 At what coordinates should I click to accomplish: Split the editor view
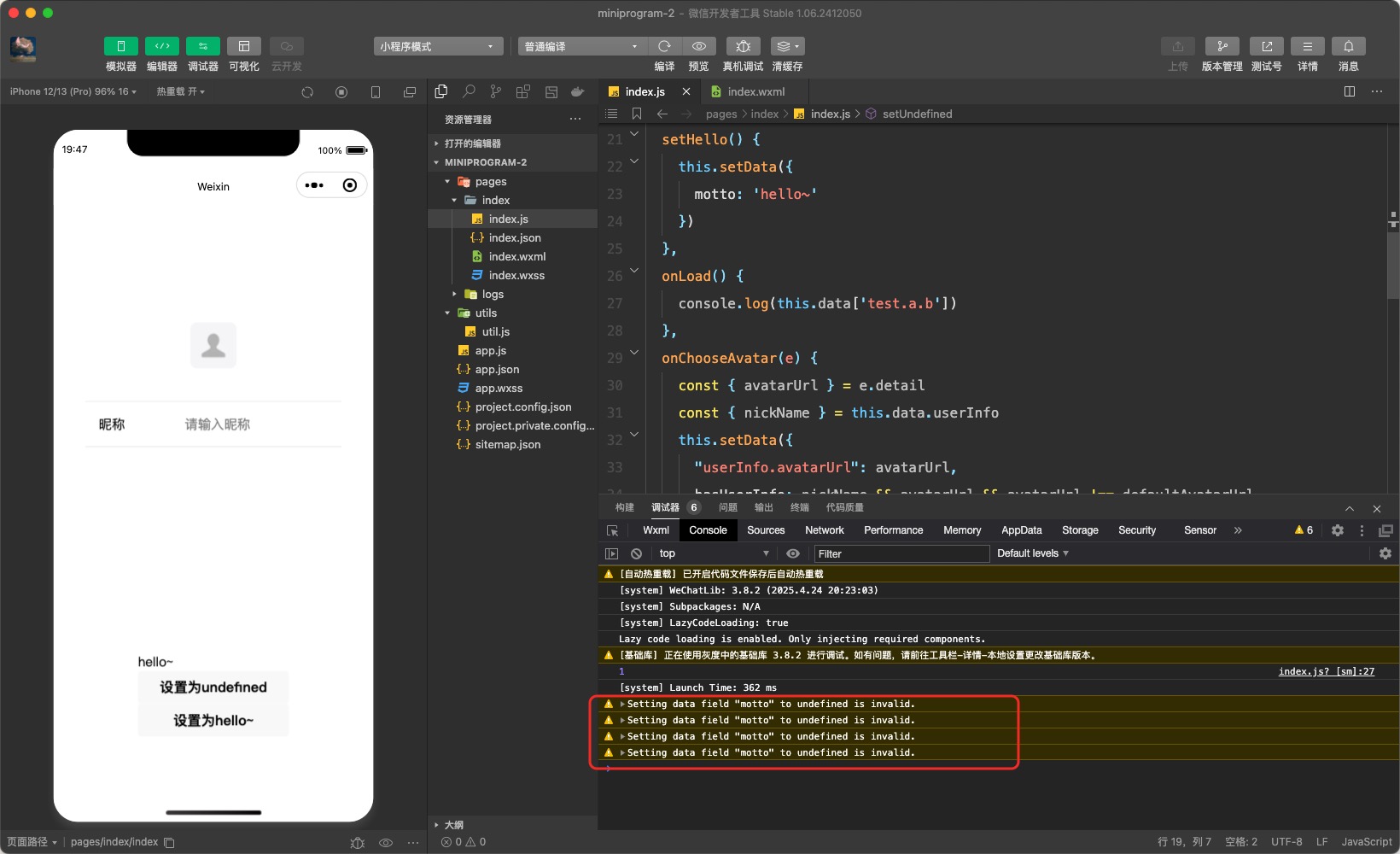tap(1350, 91)
